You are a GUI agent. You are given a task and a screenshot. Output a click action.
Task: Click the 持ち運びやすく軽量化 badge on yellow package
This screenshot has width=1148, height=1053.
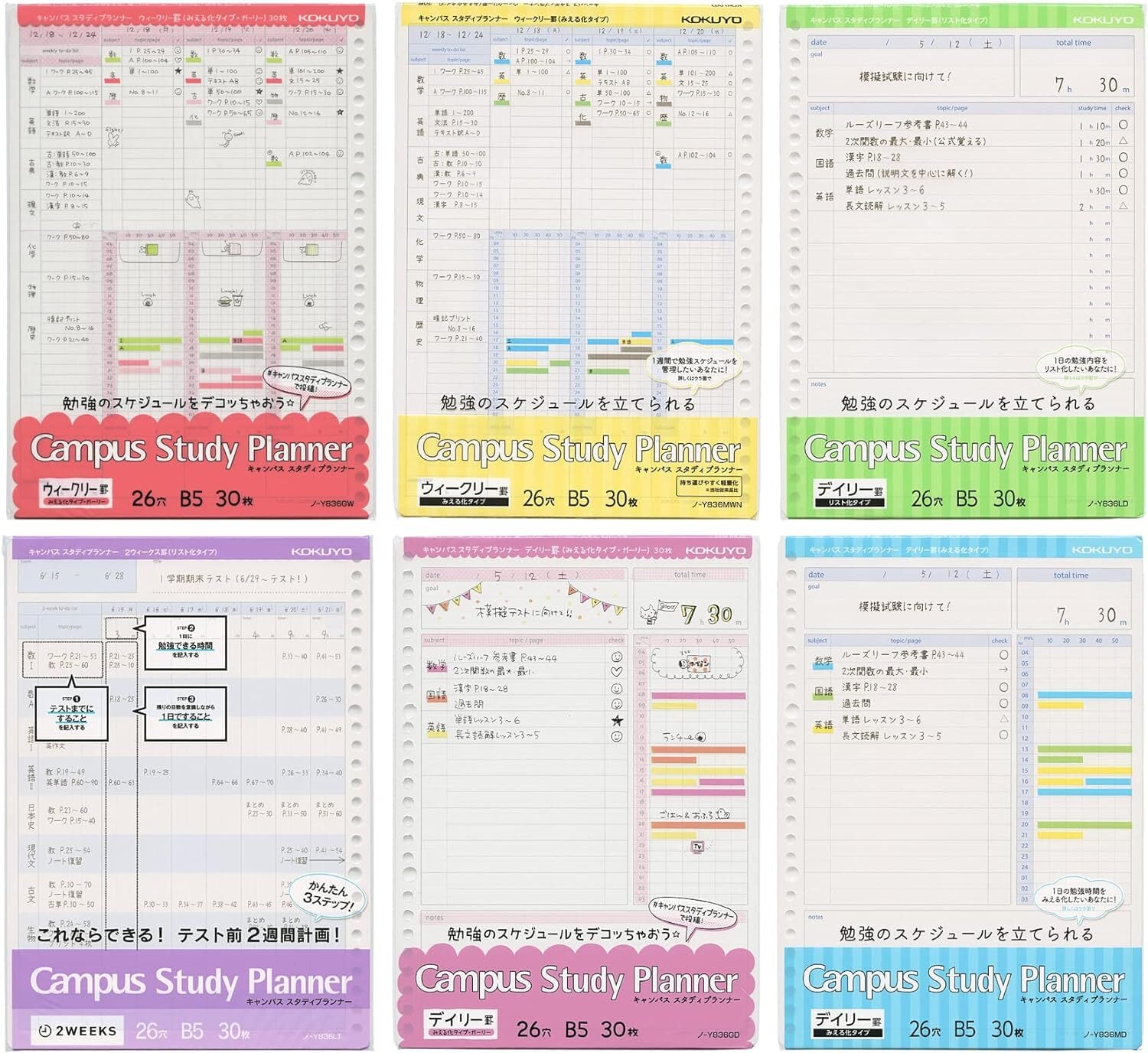coord(709,487)
